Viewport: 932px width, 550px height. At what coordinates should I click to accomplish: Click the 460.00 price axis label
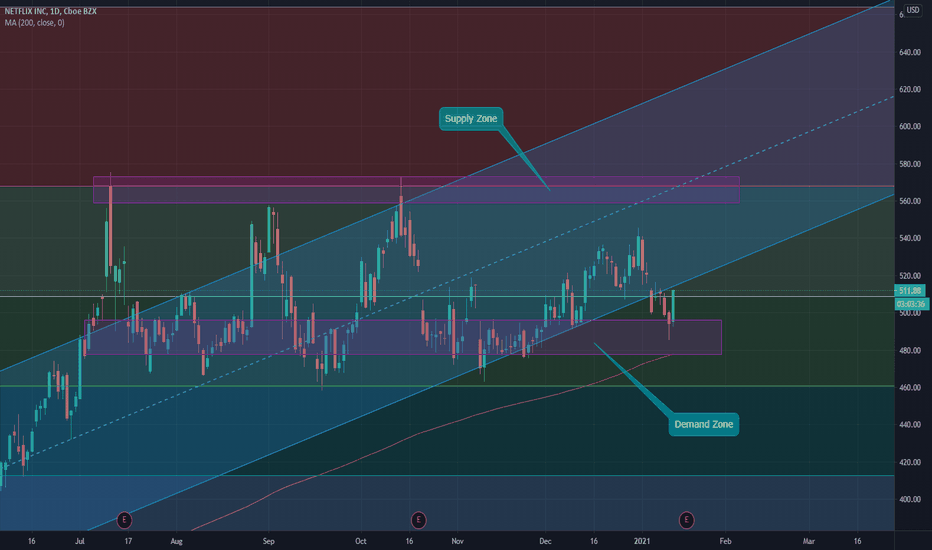(910, 388)
